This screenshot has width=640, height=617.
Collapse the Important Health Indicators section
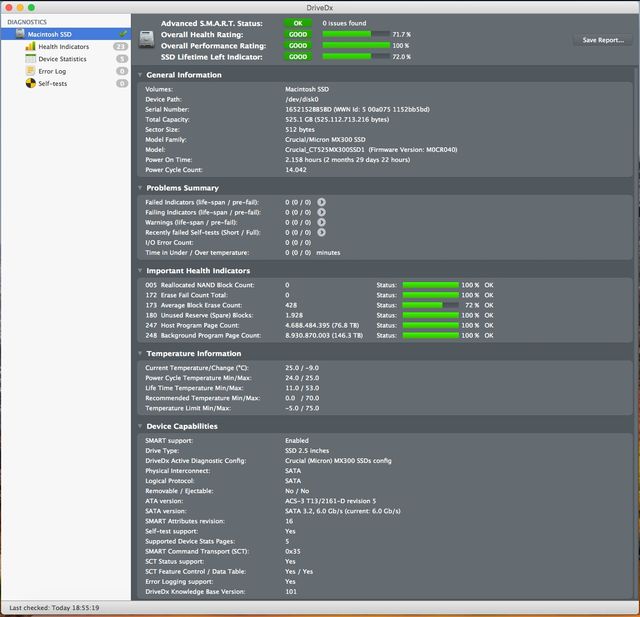tap(140, 271)
